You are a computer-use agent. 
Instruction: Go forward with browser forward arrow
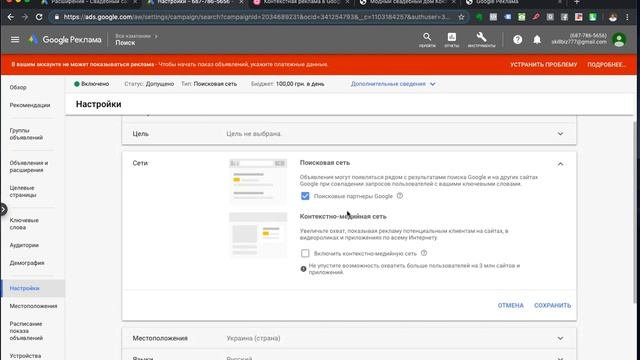[24, 17]
